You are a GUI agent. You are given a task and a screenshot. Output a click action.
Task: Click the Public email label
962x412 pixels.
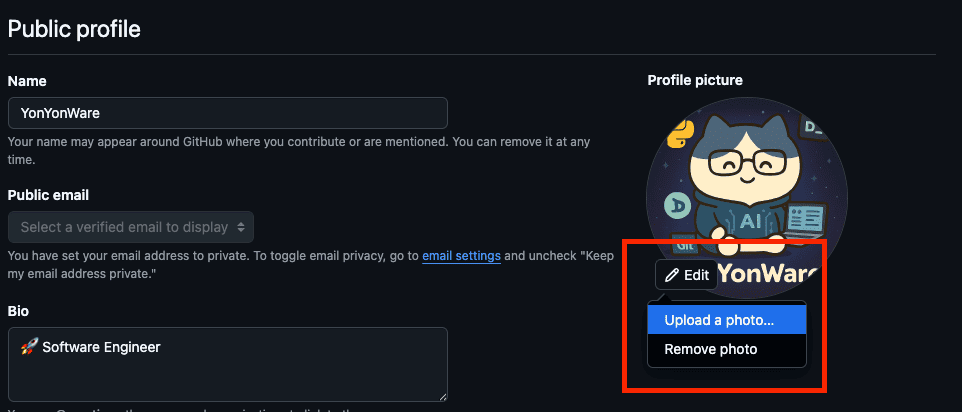(x=49, y=195)
